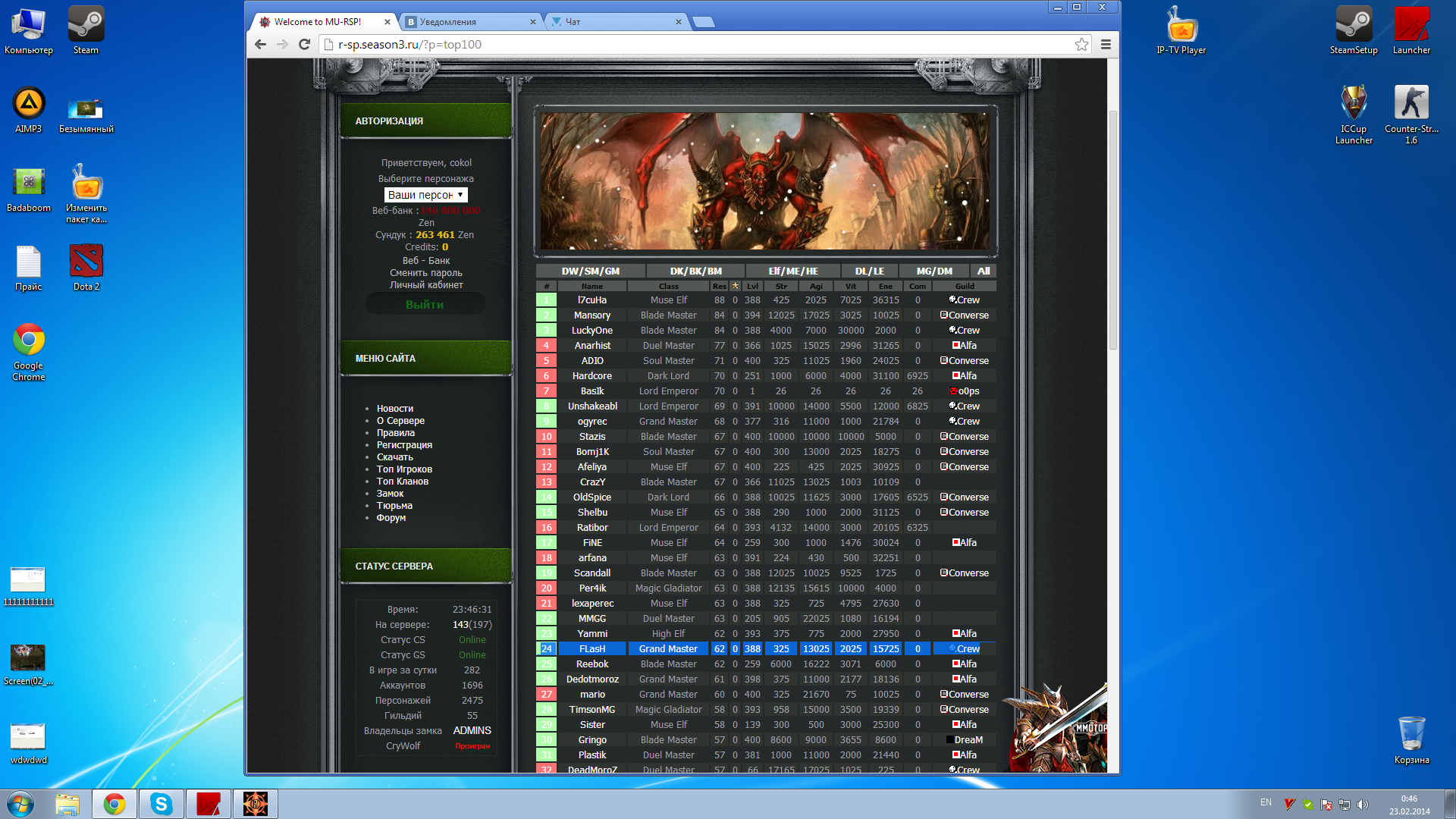Open the Windows Start button
Image resolution: width=1456 pixels, height=819 pixels.
pos(20,804)
